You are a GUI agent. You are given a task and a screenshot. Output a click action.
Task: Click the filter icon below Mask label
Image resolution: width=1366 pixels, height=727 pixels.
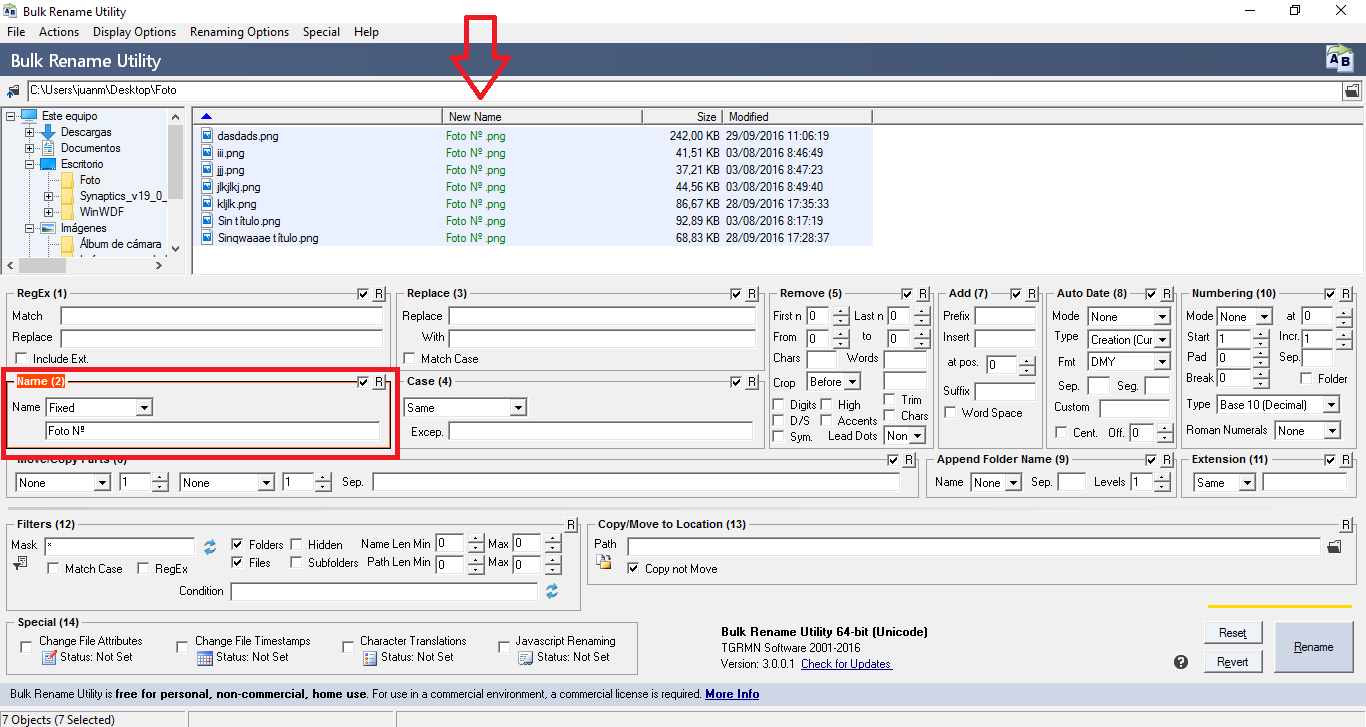(20, 565)
